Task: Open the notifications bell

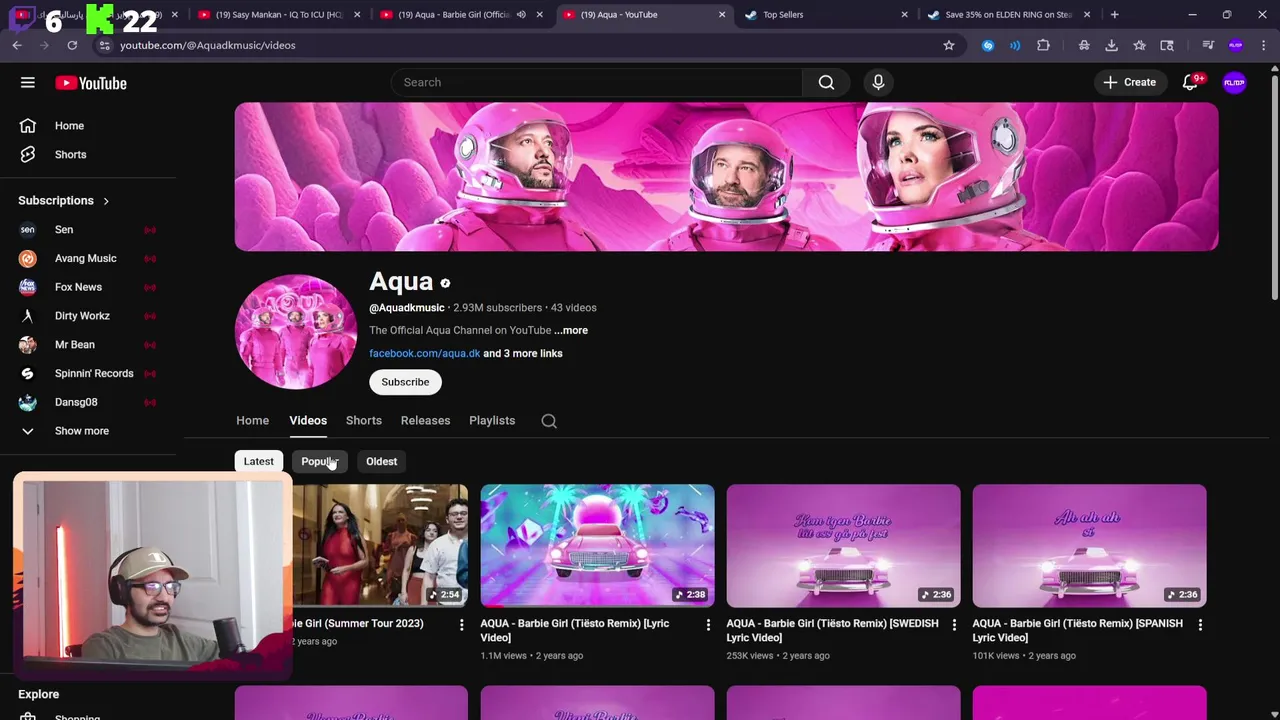Action: pyautogui.click(x=1190, y=83)
